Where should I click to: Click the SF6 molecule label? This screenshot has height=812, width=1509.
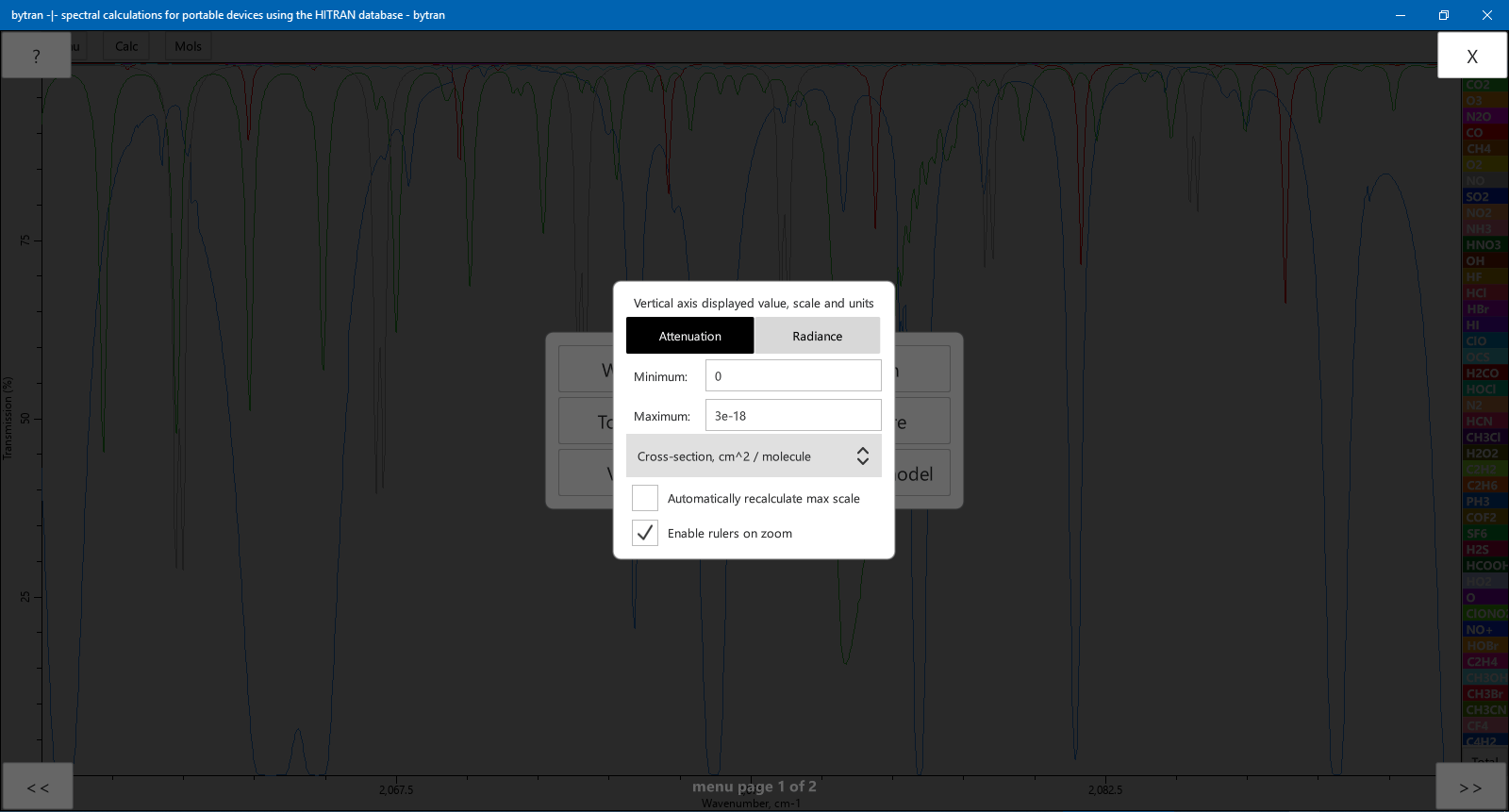point(1484,534)
